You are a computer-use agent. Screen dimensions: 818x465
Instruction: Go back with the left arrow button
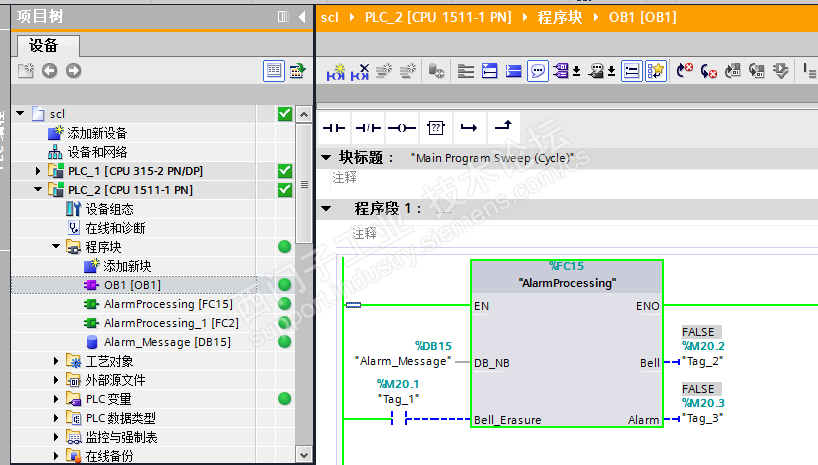point(50,70)
